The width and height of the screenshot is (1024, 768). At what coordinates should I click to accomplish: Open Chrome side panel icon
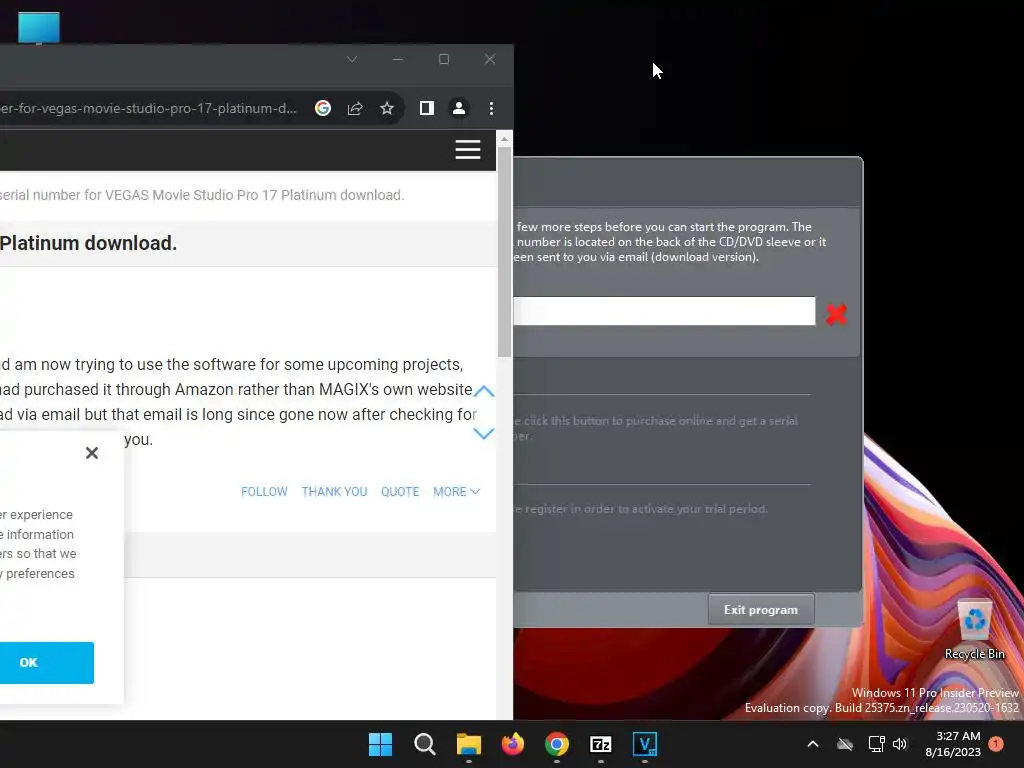(x=426, y=108)
